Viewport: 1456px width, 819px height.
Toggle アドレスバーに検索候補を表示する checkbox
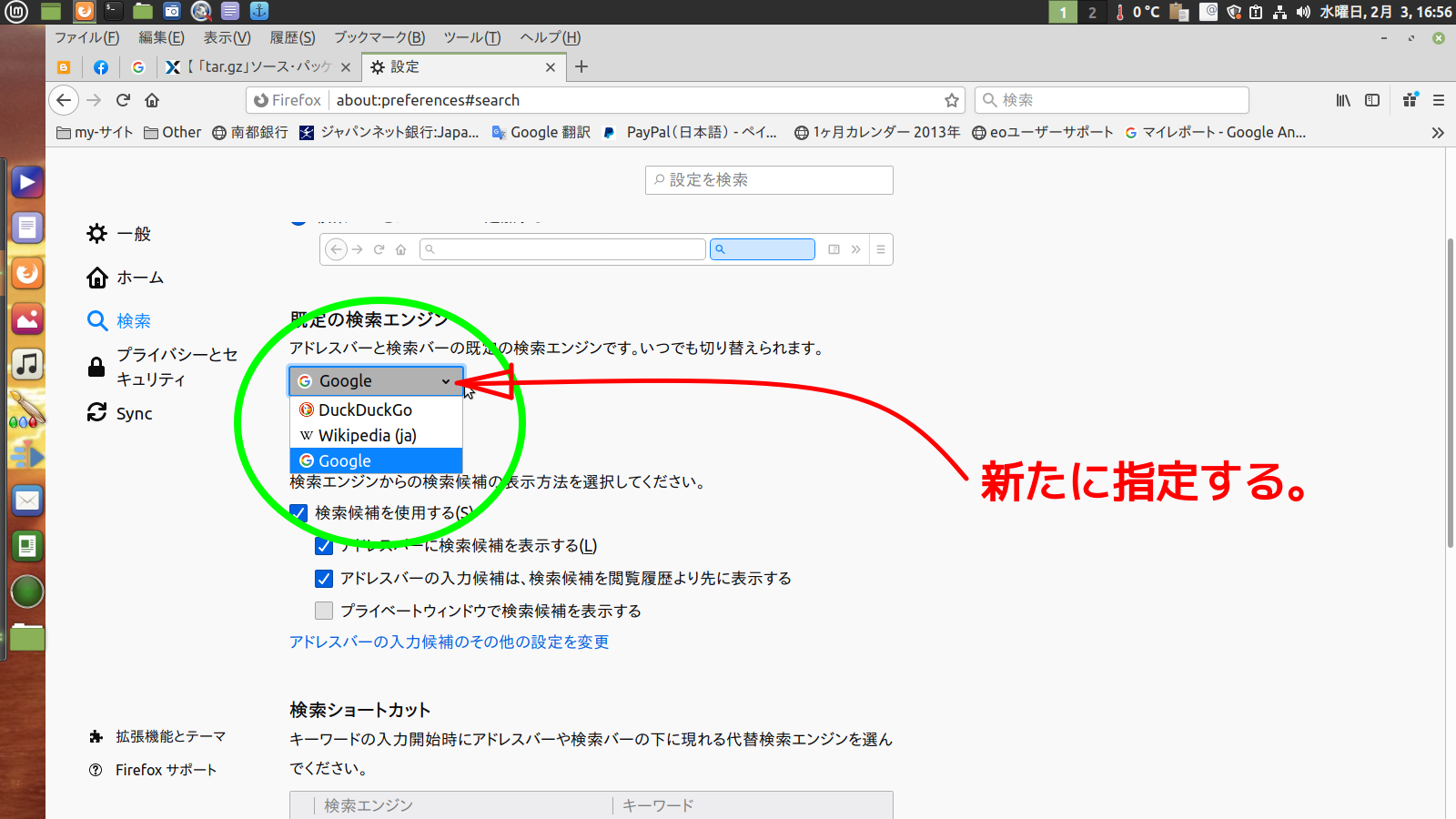324,546
